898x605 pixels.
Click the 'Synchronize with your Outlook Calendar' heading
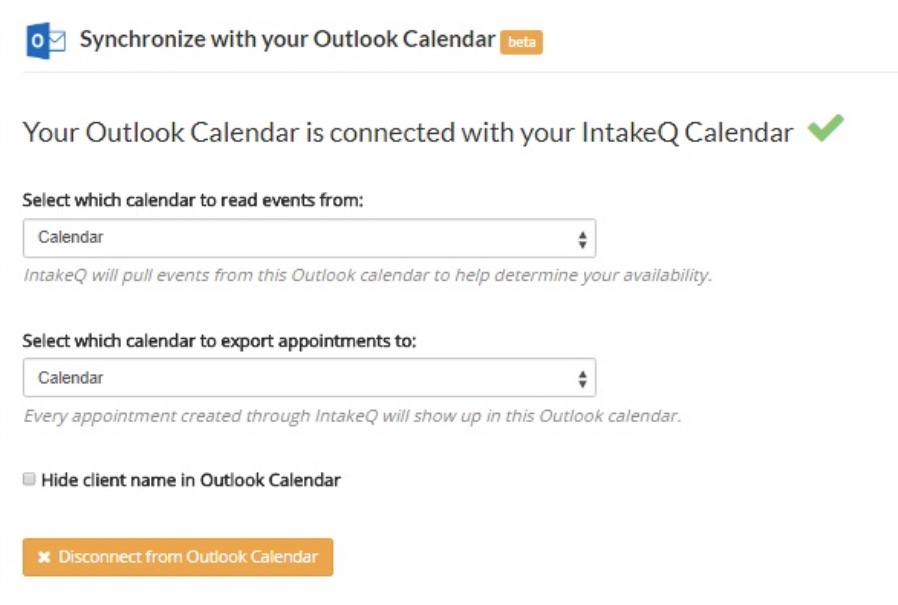pos(287,40)
